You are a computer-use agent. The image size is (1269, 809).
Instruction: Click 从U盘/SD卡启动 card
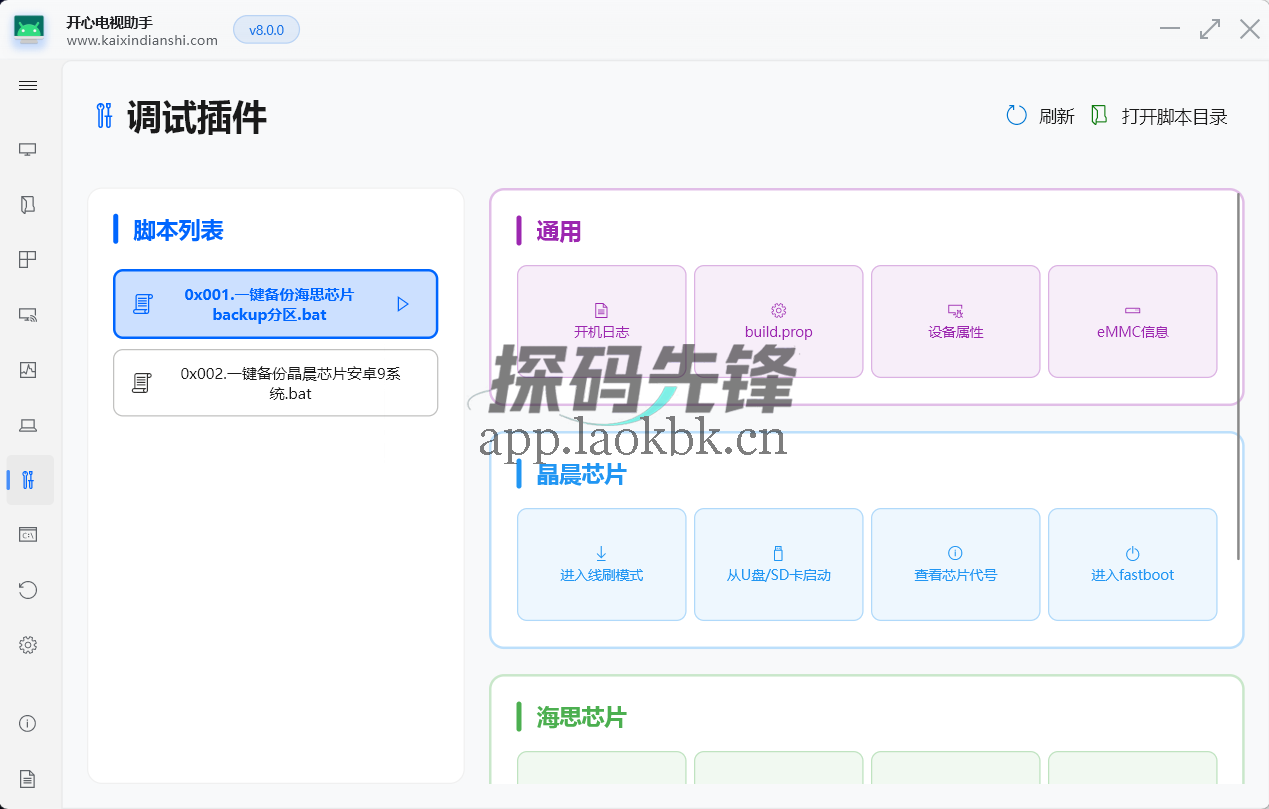[778, 565]
